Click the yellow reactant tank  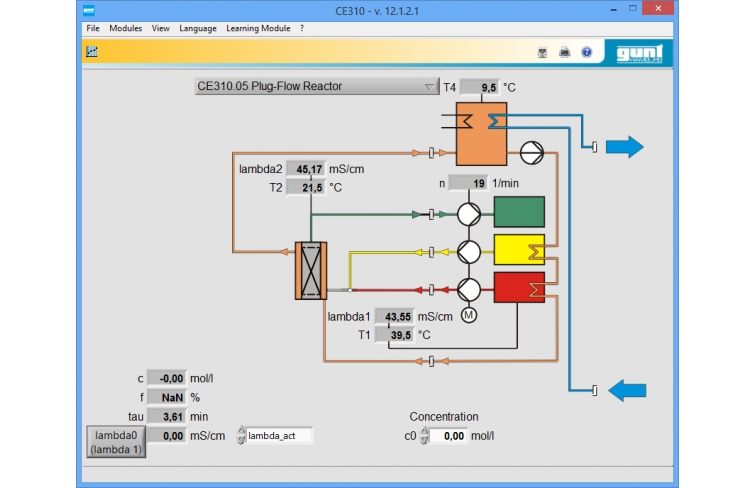(x=519, y=250)
